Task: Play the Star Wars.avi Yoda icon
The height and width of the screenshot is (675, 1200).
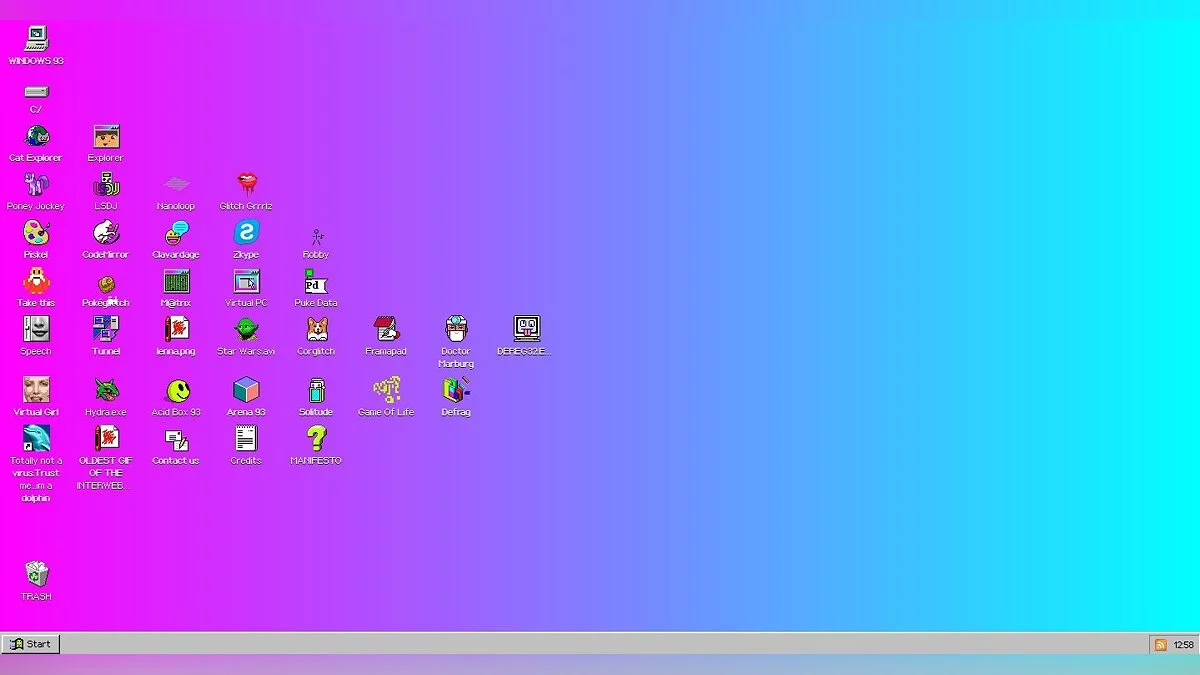Action: click(x=246, y=329)
